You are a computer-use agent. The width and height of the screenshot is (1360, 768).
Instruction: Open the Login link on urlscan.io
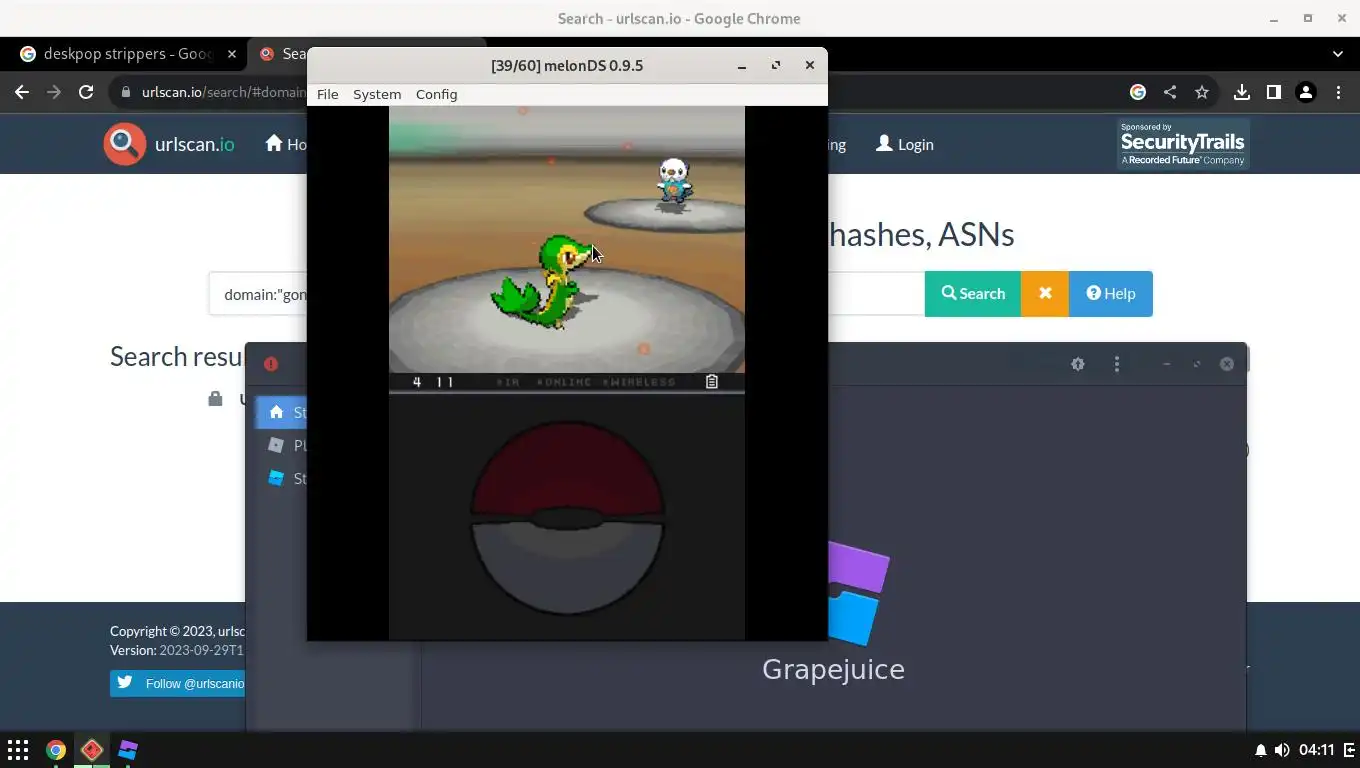(x=904, y=144)
